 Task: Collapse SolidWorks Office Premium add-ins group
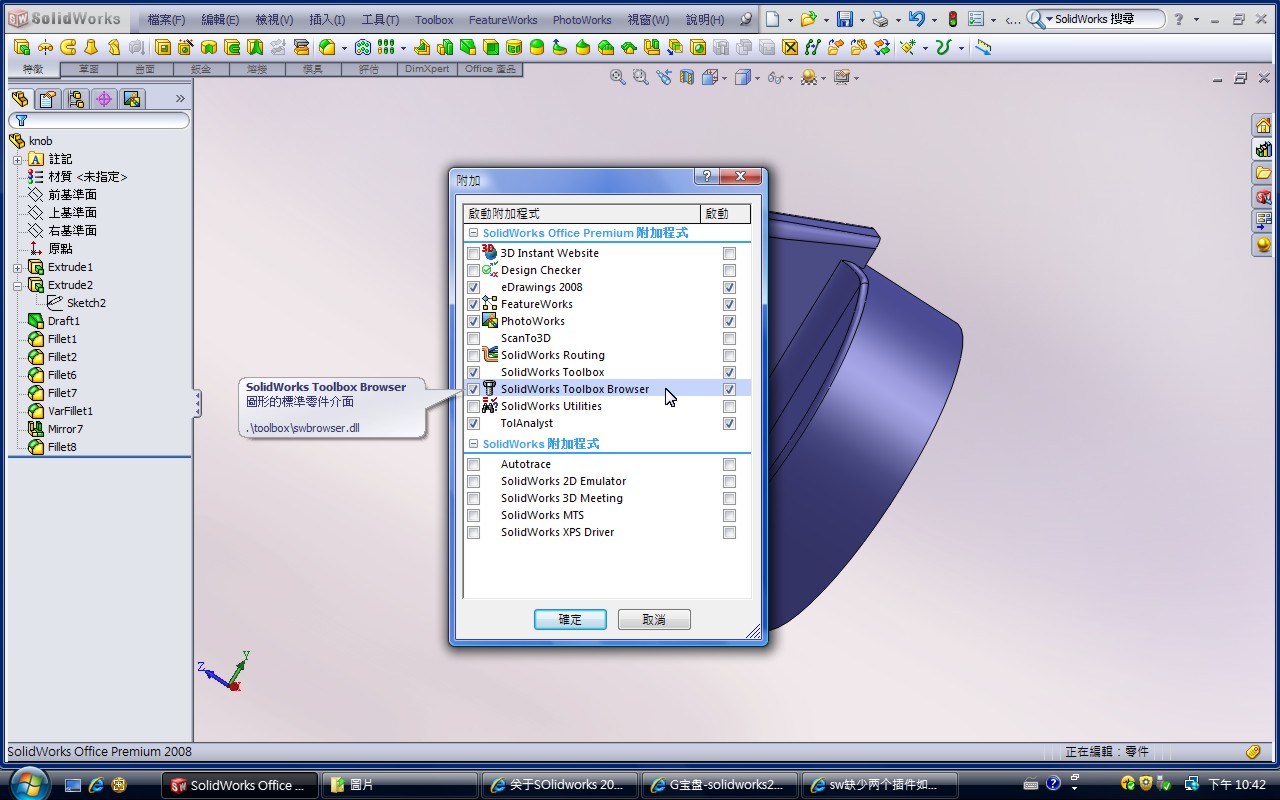click(473, 233)
